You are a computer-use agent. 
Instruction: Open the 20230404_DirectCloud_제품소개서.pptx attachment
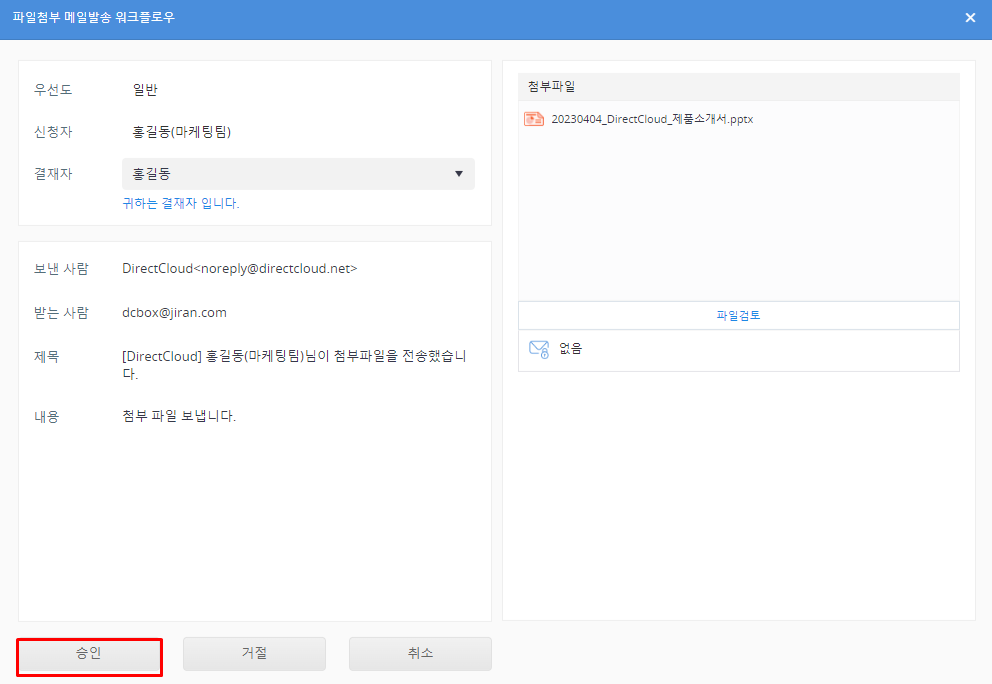(x=652, y=119)
